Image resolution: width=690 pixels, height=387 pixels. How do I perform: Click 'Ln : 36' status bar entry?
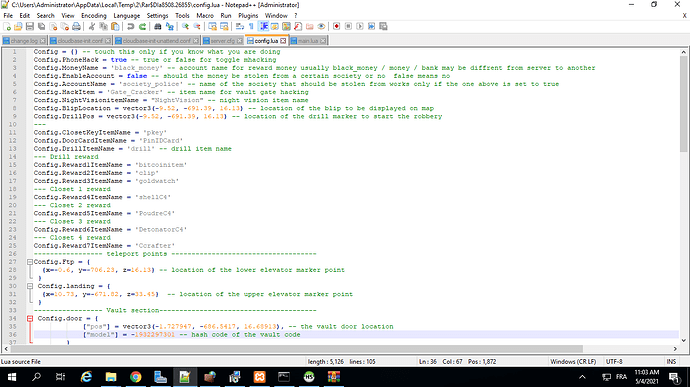tap(428, 361)
